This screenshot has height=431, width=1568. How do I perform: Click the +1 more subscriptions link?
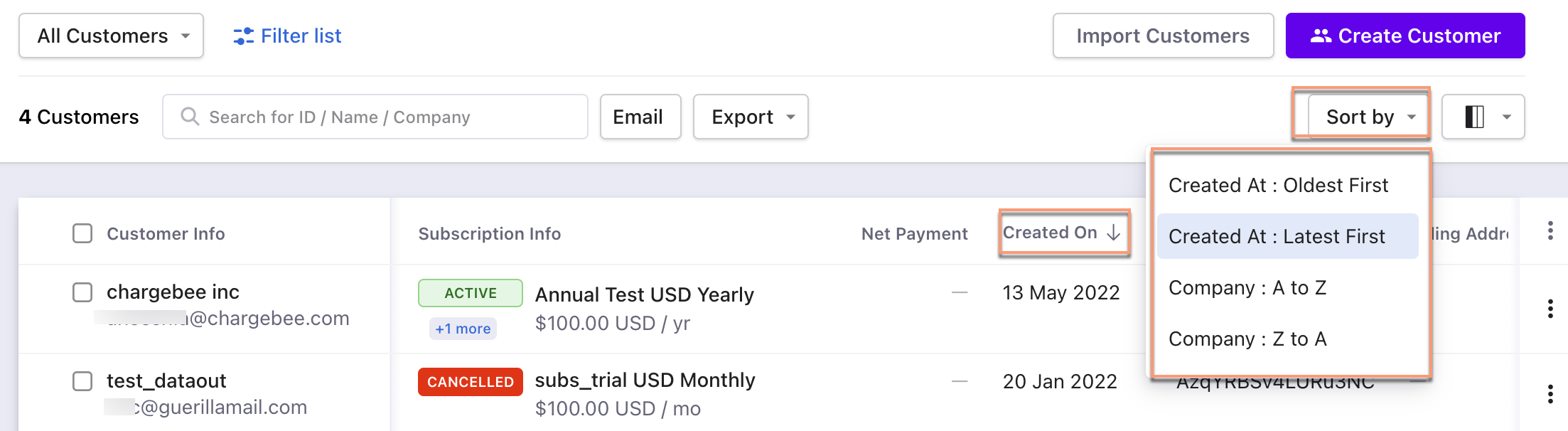coord(463,329)
